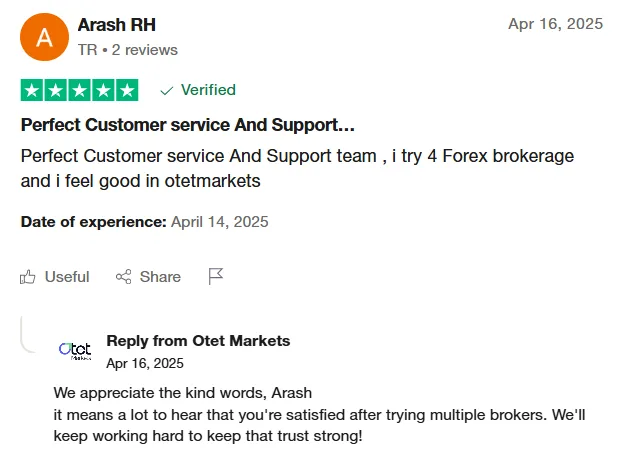This screenshot has width=634, height=457.
Task: Click the Verified checkmark icon
Action: coord(166,90)
